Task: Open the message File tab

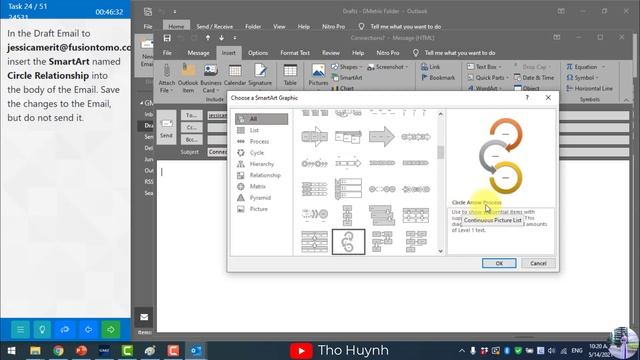Action: [167, 53]
